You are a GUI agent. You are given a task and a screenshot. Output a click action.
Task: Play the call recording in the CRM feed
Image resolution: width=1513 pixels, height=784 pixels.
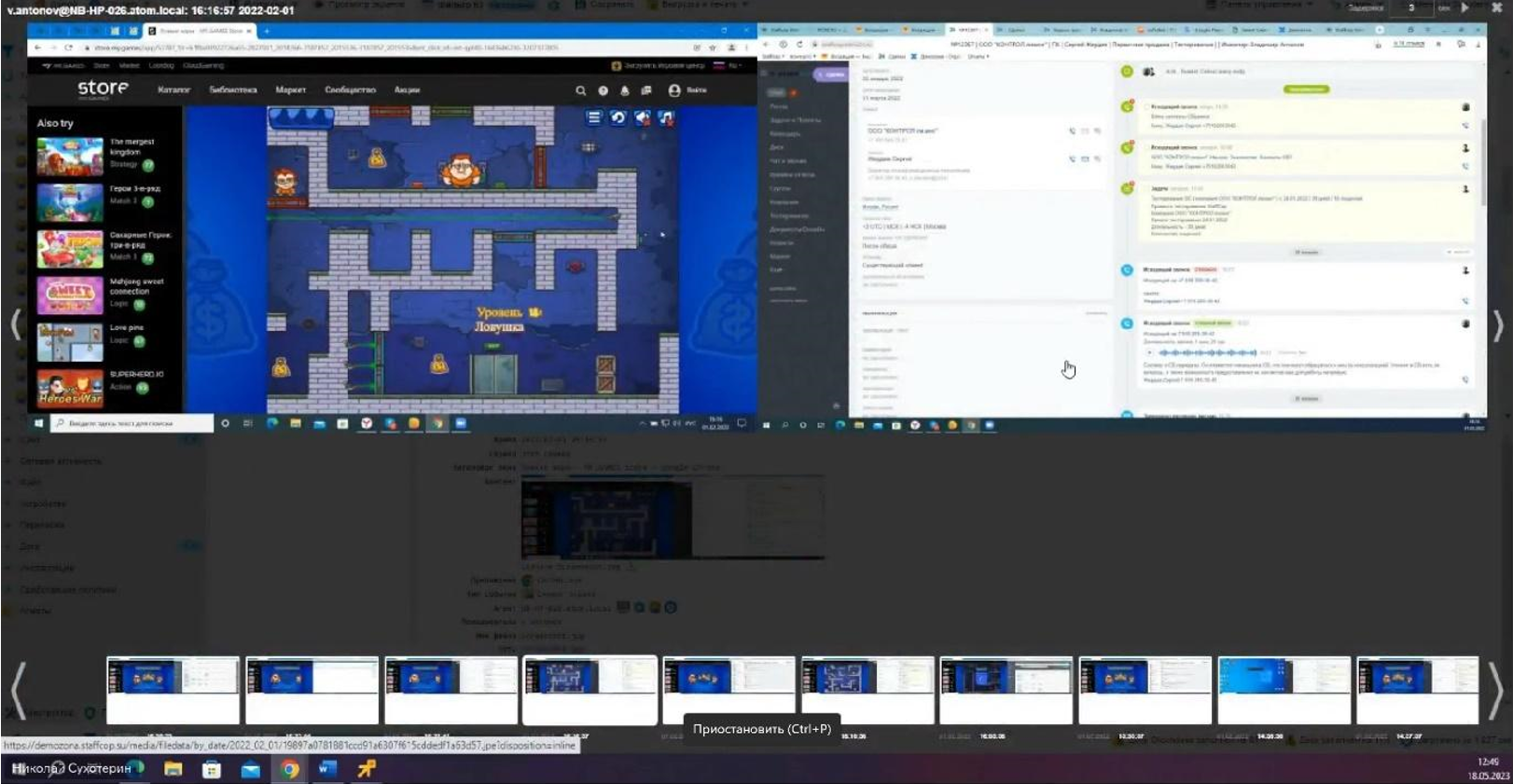click(x=1150, y=352)
